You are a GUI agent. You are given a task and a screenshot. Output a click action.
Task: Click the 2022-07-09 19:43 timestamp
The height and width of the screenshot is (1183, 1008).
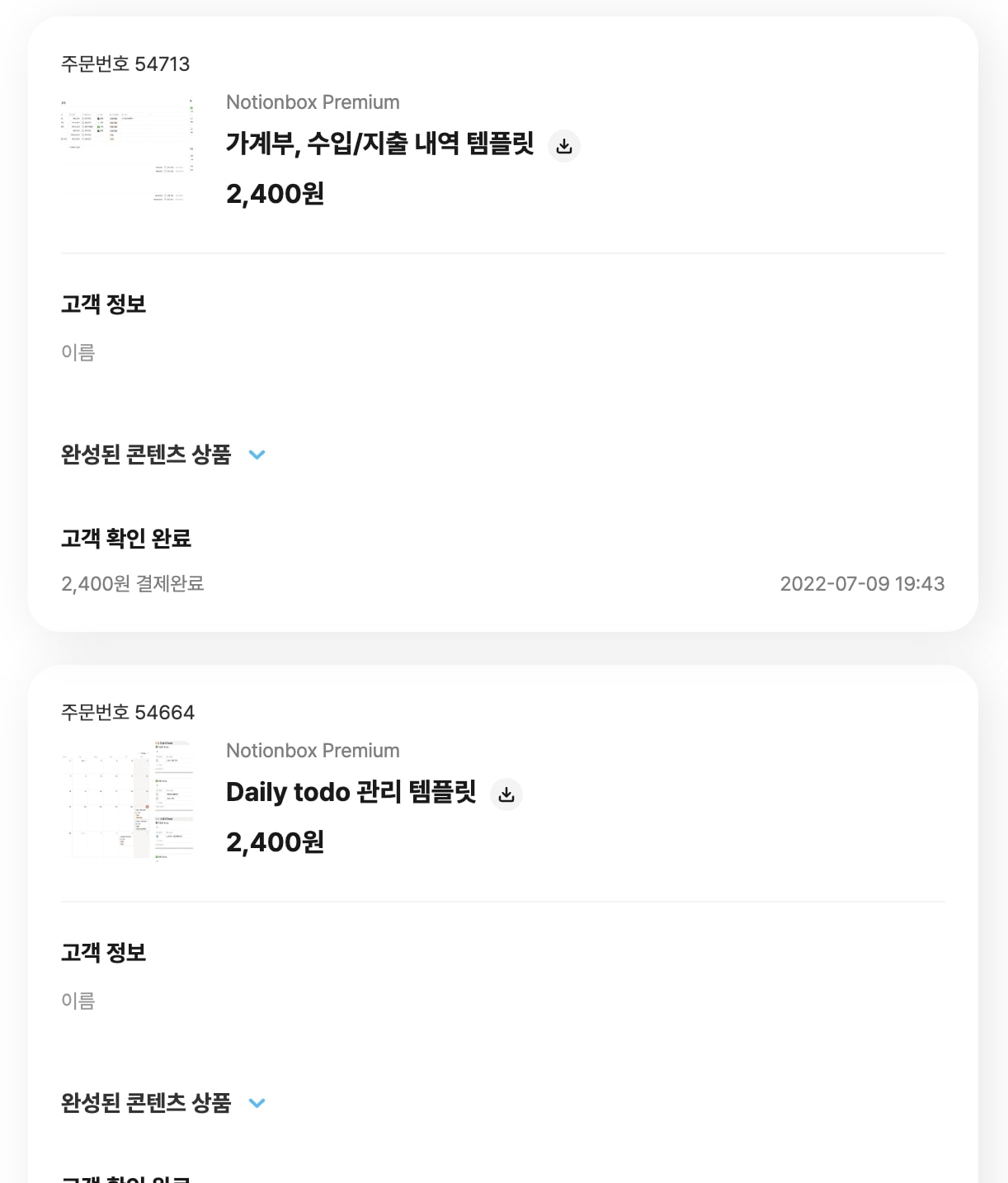tap(862, 584)
